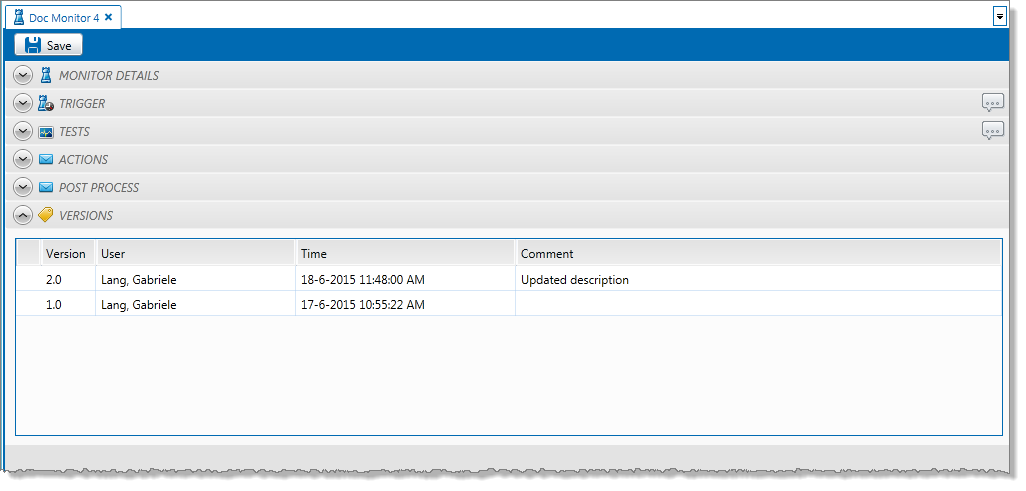Expand the Tests section
The height and width of the screenshot is (491, 1026).
click(23, 132)
